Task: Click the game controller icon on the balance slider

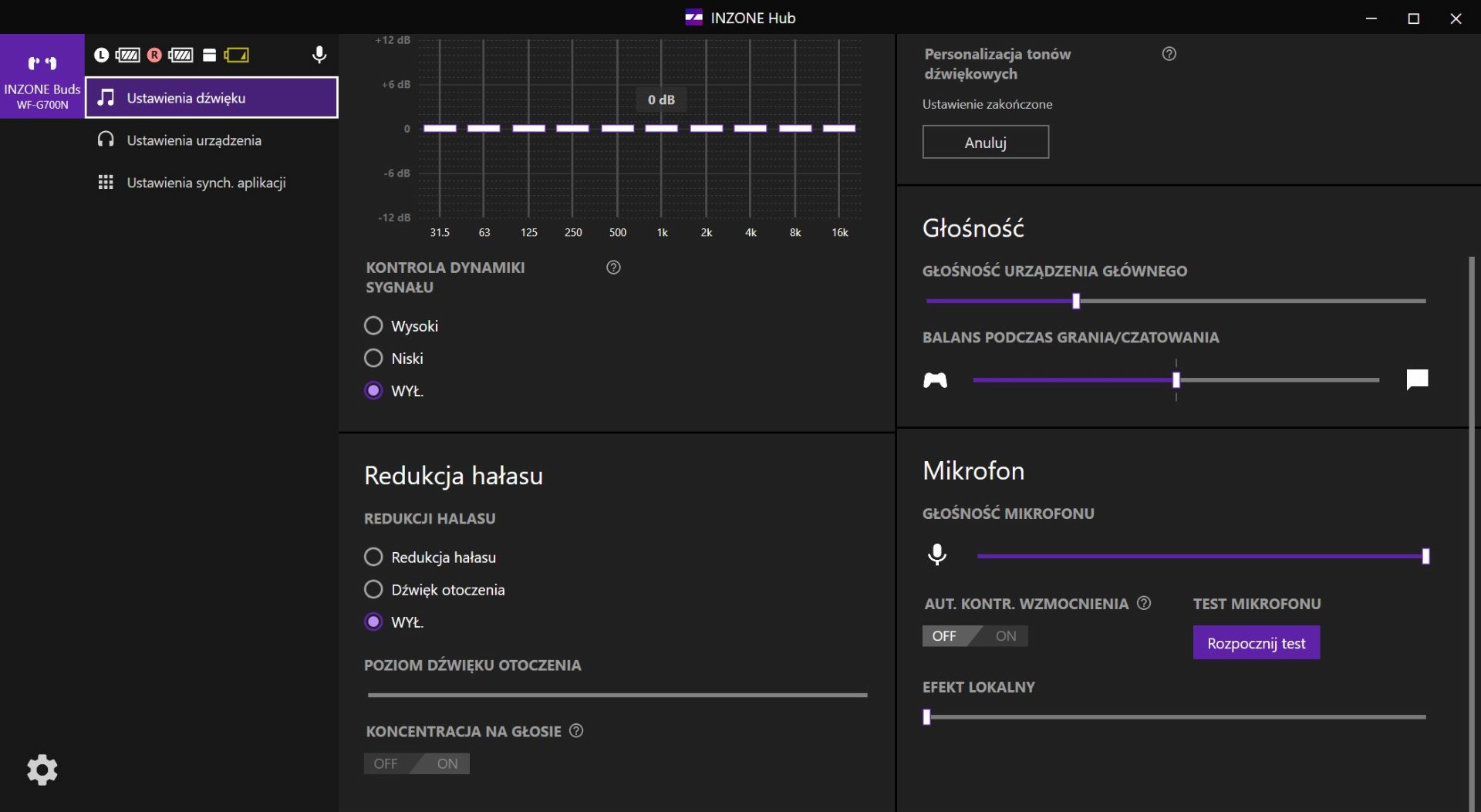Action: (935, 380)
